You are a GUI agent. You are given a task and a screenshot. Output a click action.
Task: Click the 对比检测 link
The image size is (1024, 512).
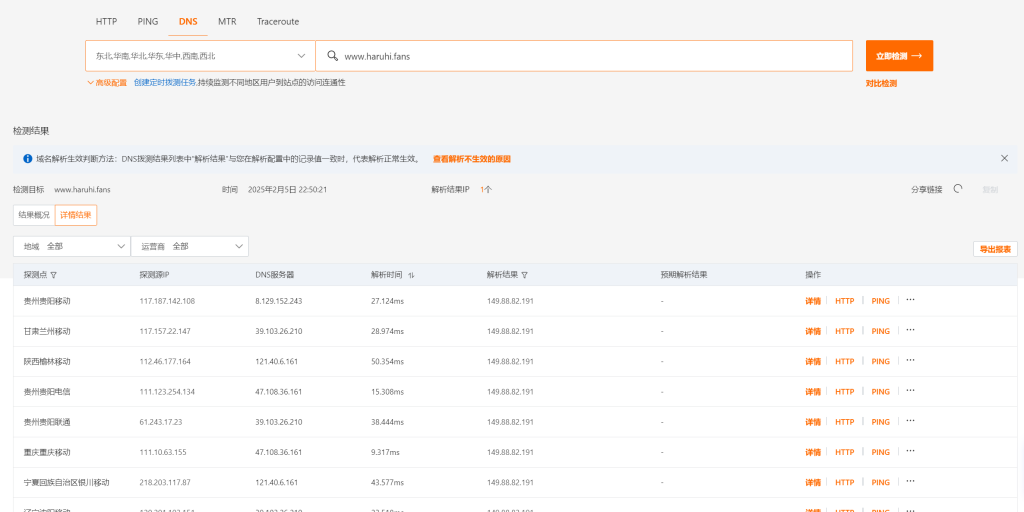click(881, 84)
